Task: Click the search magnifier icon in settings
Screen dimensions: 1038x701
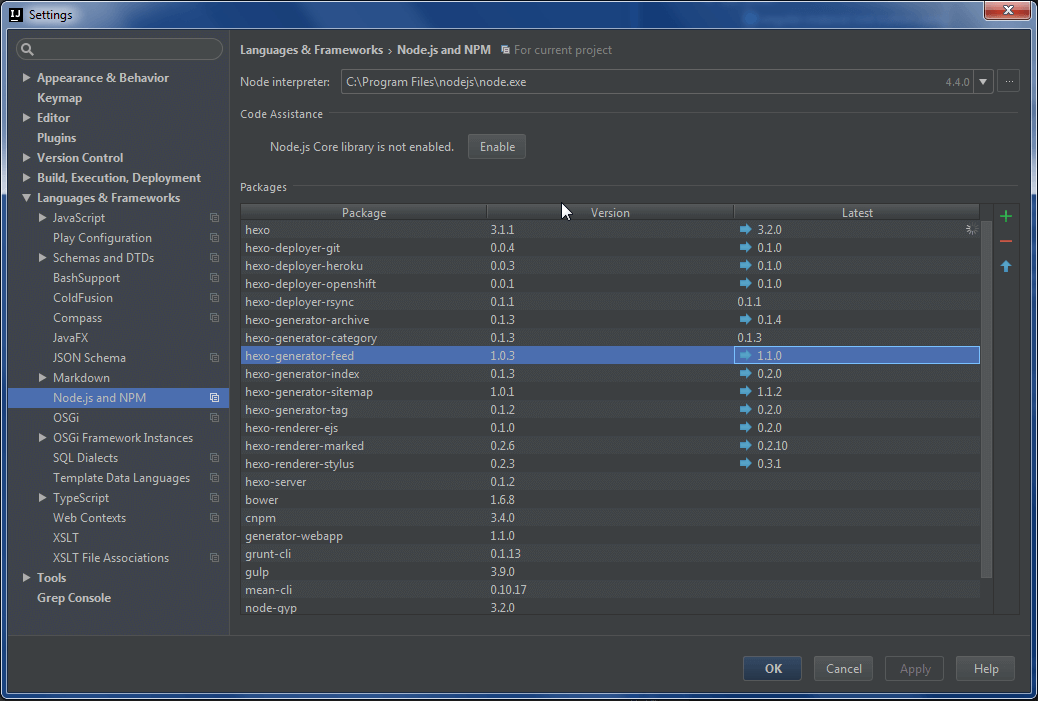Action: coord(27,49)
